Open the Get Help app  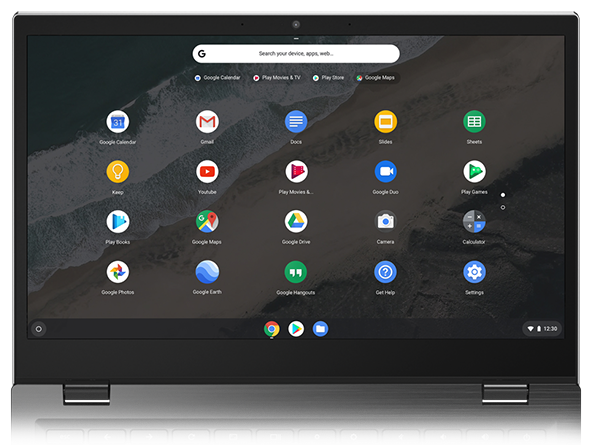pos(385,272)
